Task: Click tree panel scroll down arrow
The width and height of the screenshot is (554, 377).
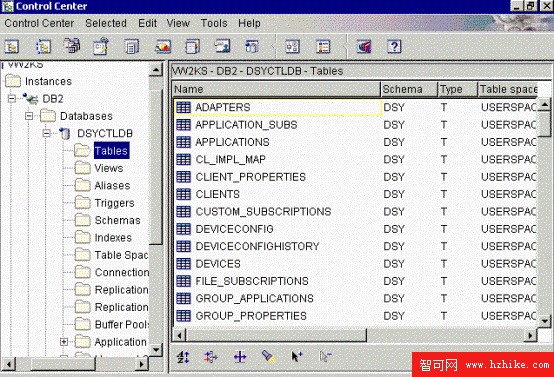Action: coord(157,350)
